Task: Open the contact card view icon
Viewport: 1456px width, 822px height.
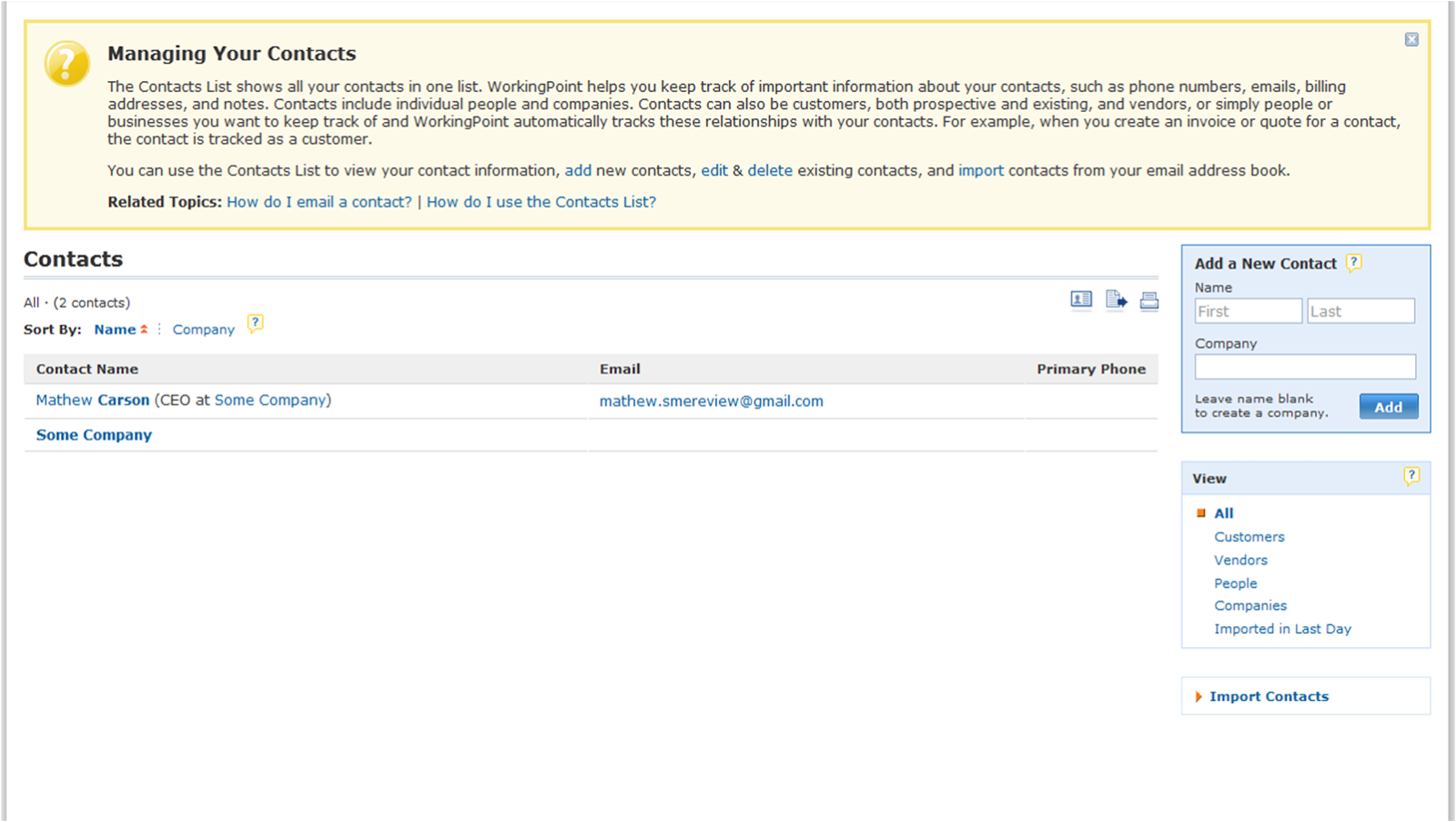Action: pos(1080,300)
